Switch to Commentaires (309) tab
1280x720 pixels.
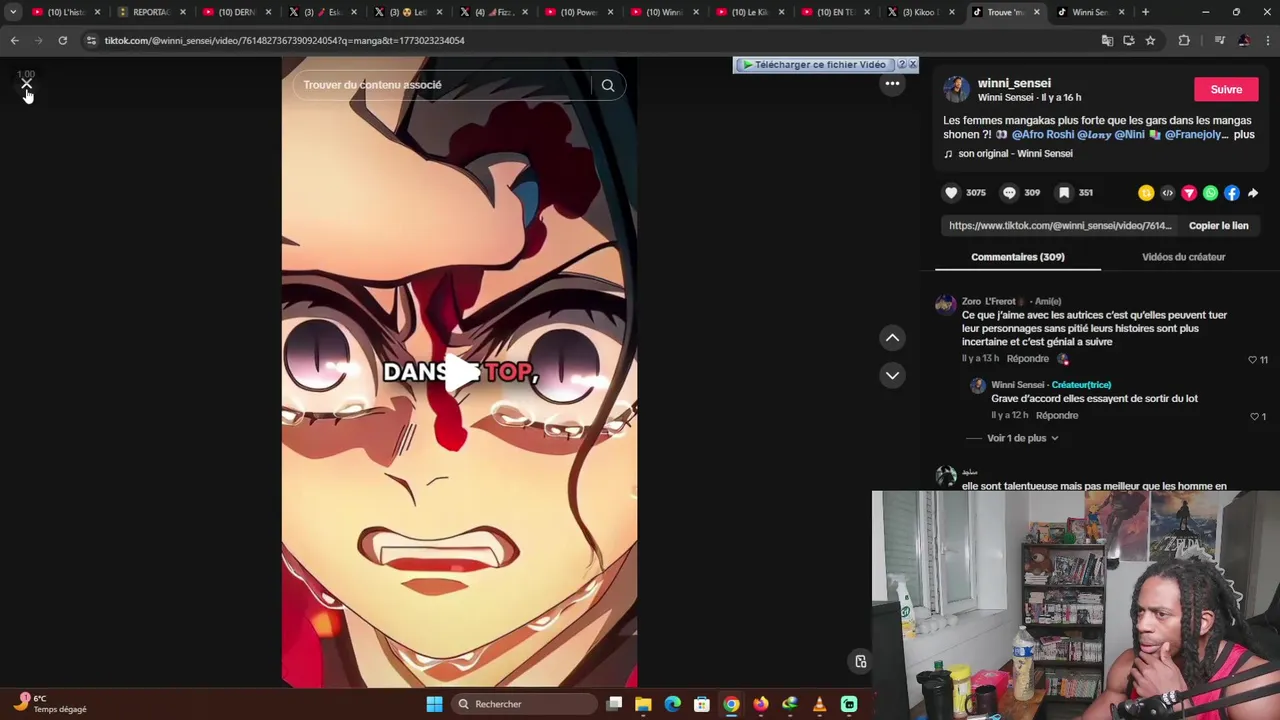1017,257
